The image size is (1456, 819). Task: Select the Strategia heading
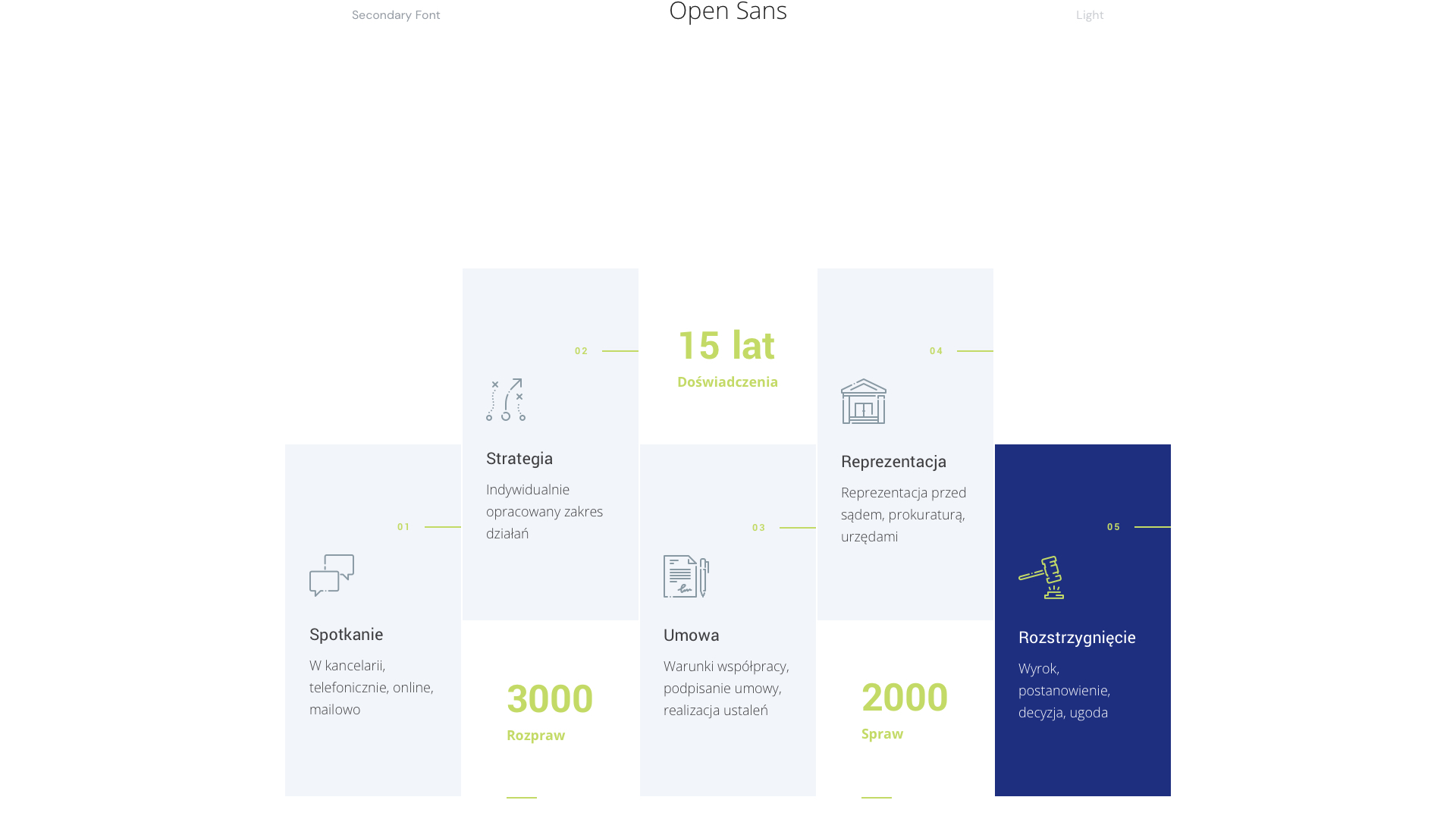[x=519, y=459]
